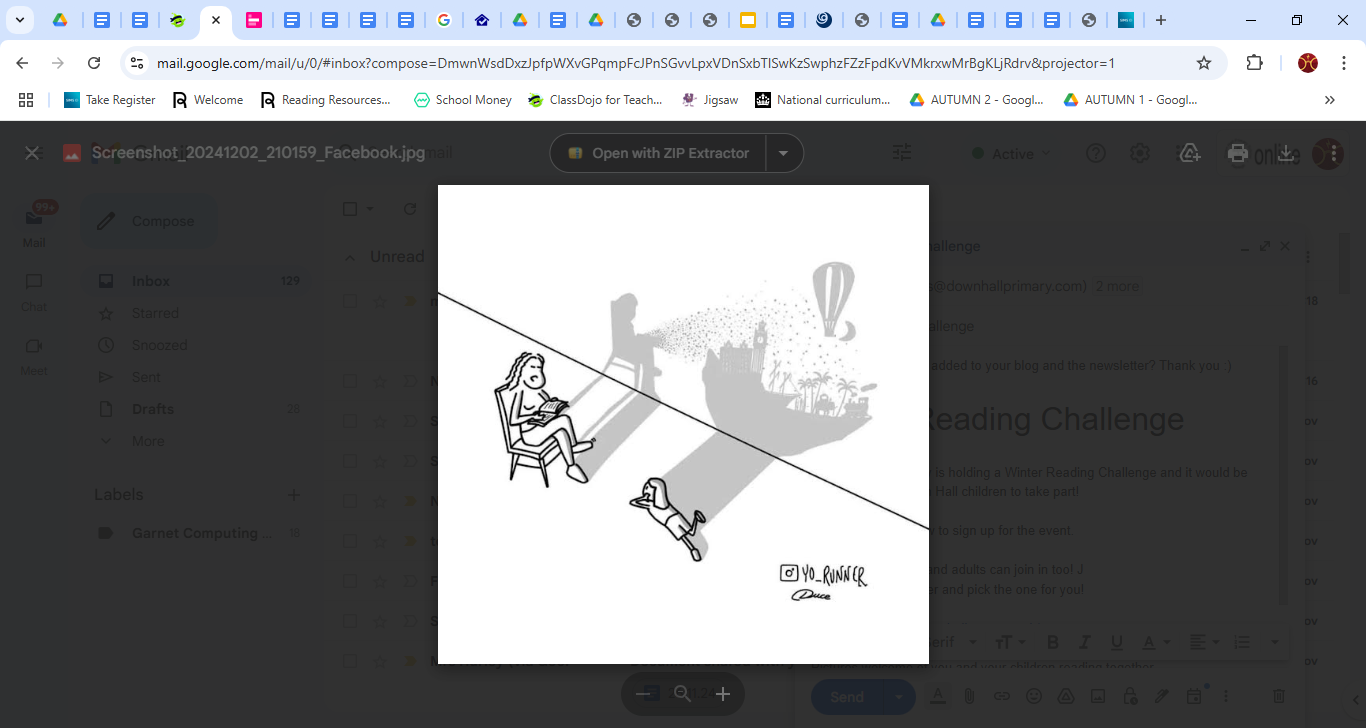Open the Welcome bookmark
This screenshot has width=1366, height=728.
tap(208, 100)
